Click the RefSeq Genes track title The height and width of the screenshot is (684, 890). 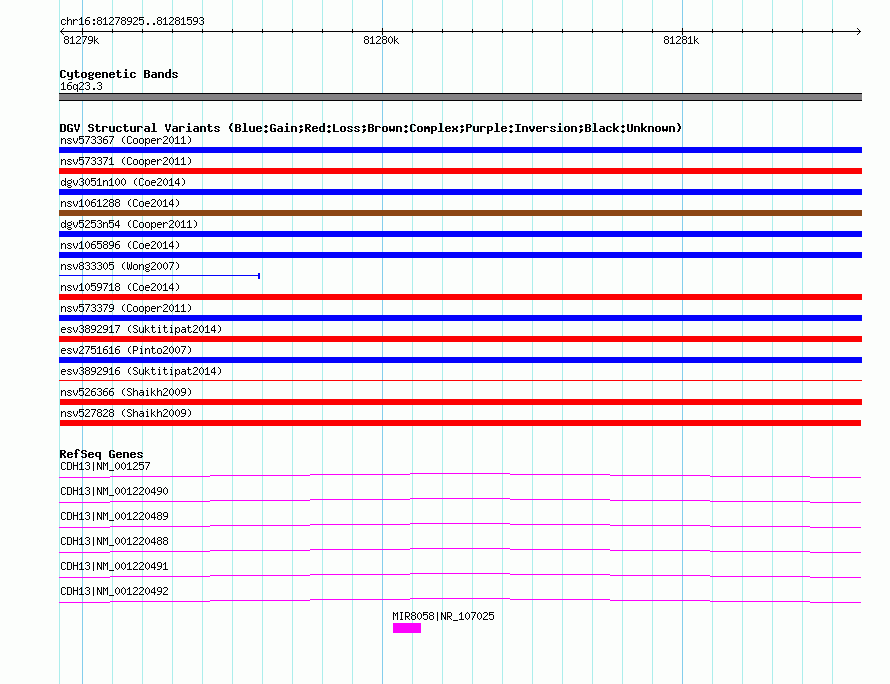[x=101, y=454]
